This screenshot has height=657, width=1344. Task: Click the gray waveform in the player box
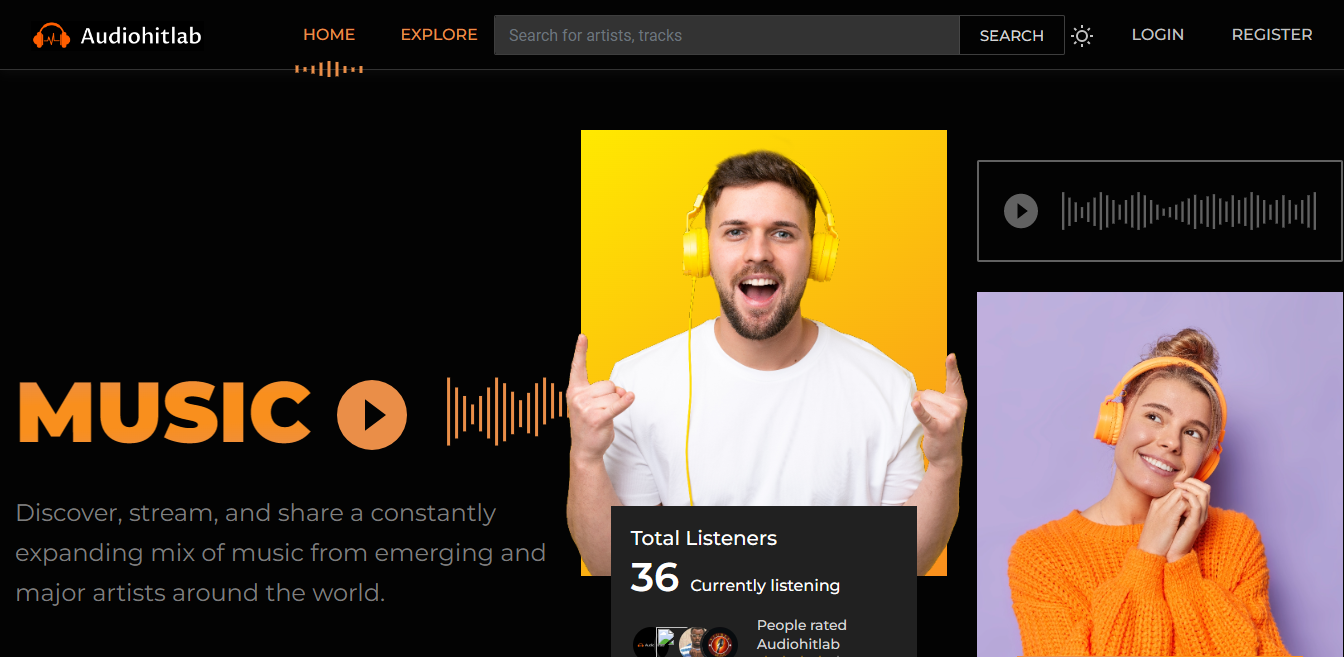(x=1188, y=211)
